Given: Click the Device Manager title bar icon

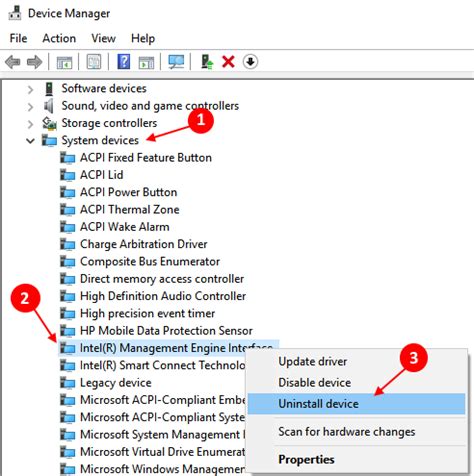Looking at the screenshot, I should (15, 13).
